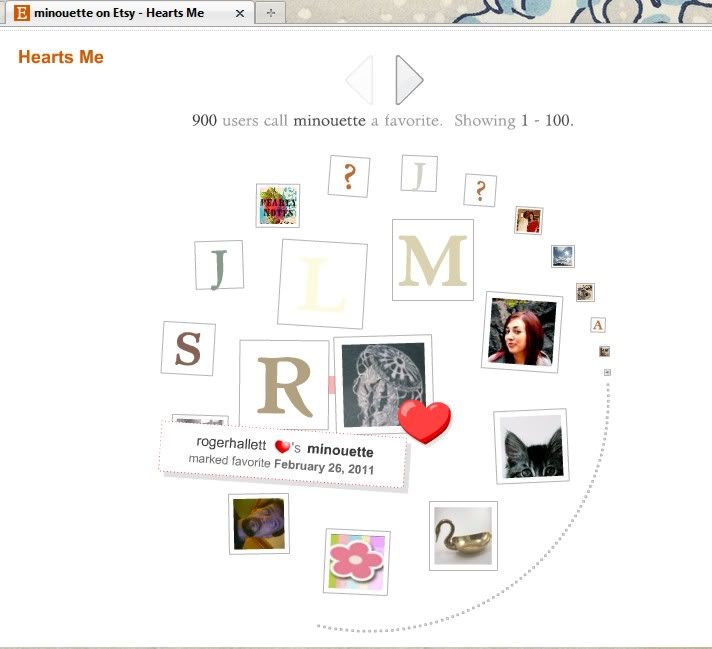Open the Pearly Notes avatar thumbnail

pyautogui.click(x=277, y=205)
